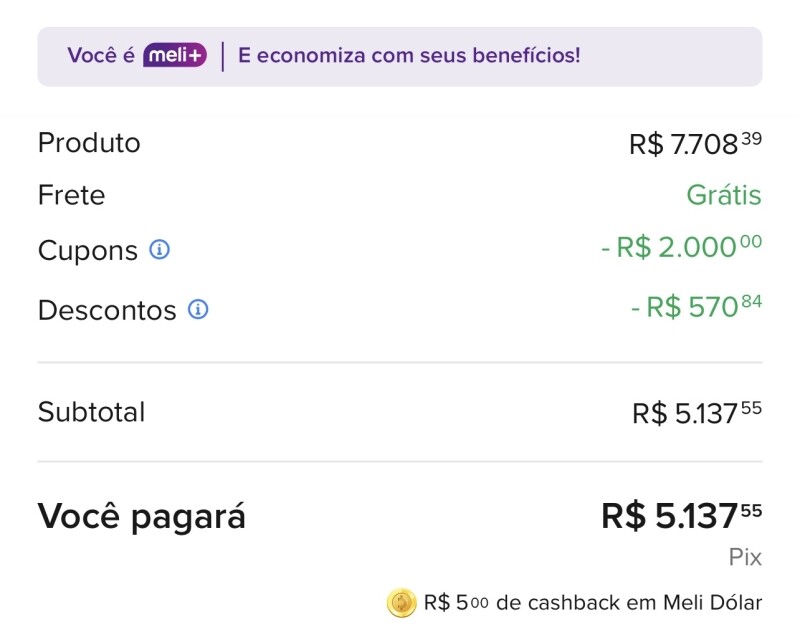Click the Produto row label
800x637 pixels.
(89, 143)
